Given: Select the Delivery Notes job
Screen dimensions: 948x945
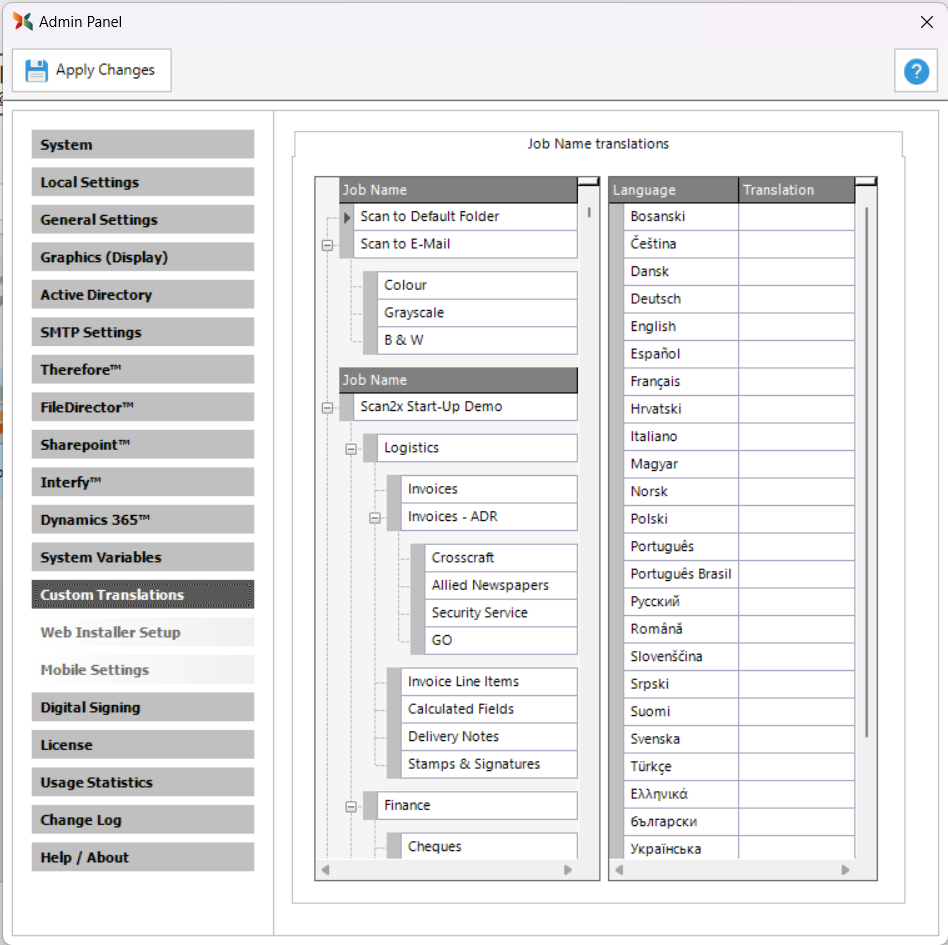Looking at the screenshot, I should pos(453,736).
